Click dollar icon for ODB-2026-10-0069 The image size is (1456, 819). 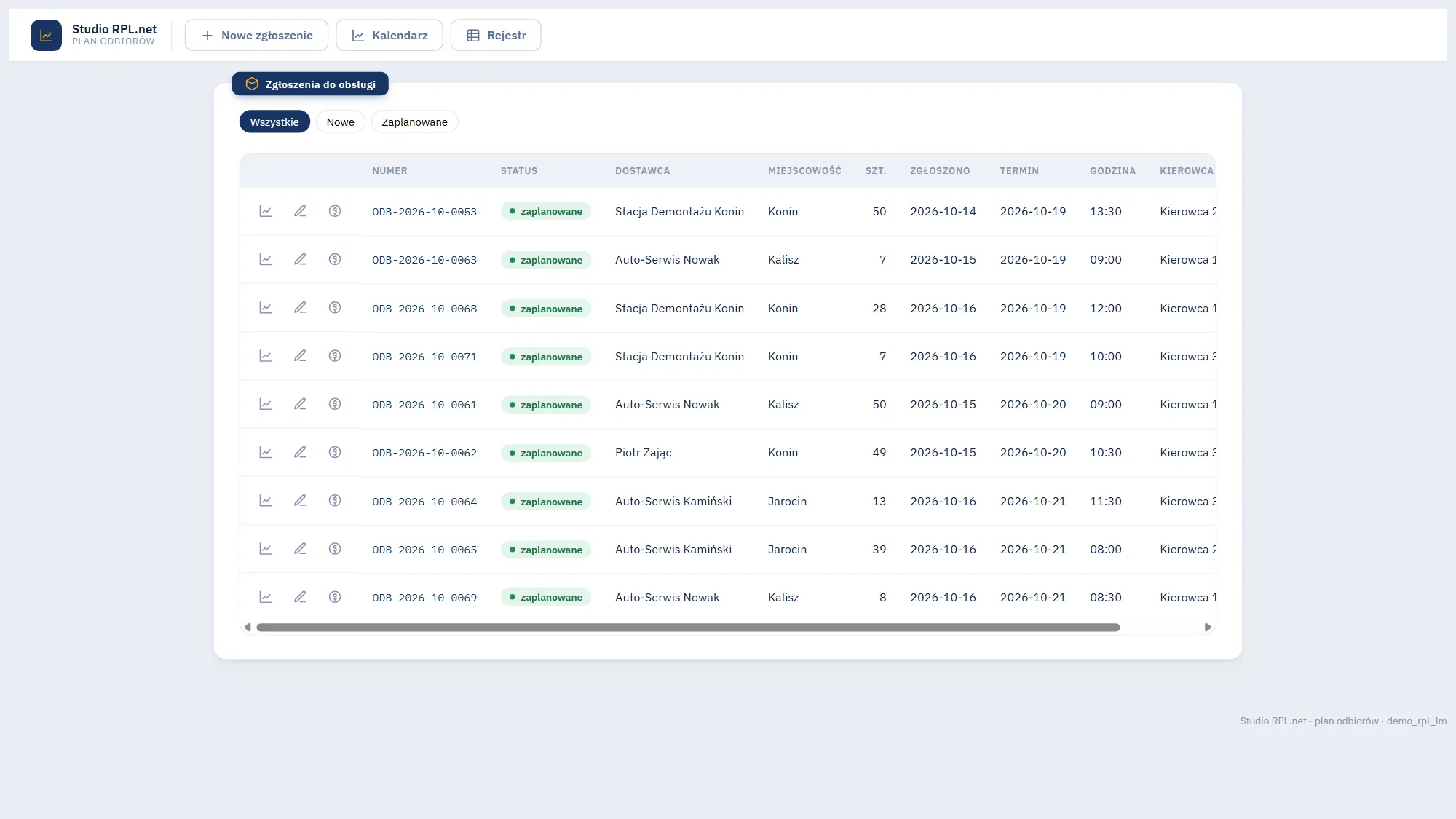(x=335, y=597)
